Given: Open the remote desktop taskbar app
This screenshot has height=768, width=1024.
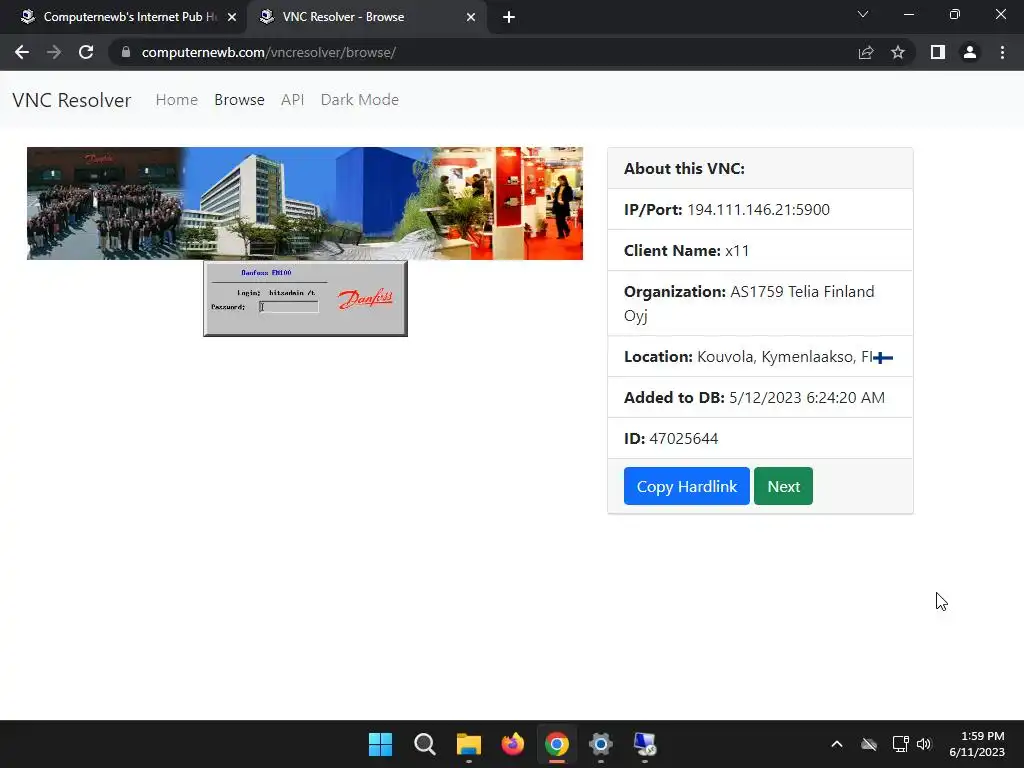Looking at the screenshot, I should (x=645, y=744).
